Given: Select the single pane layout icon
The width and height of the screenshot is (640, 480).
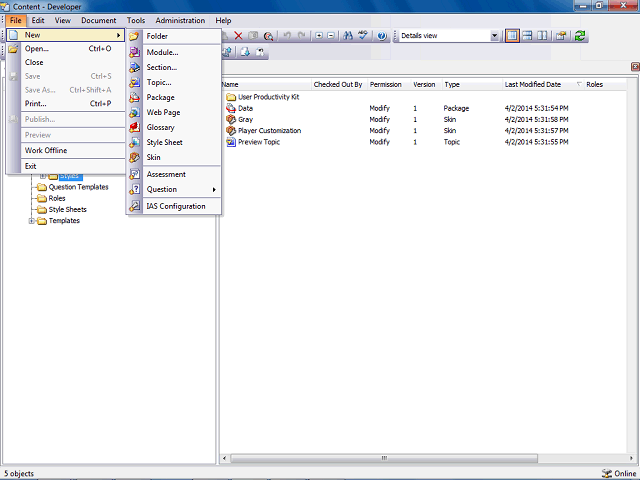Looking at the screenshot, I should tap(512, 36).
